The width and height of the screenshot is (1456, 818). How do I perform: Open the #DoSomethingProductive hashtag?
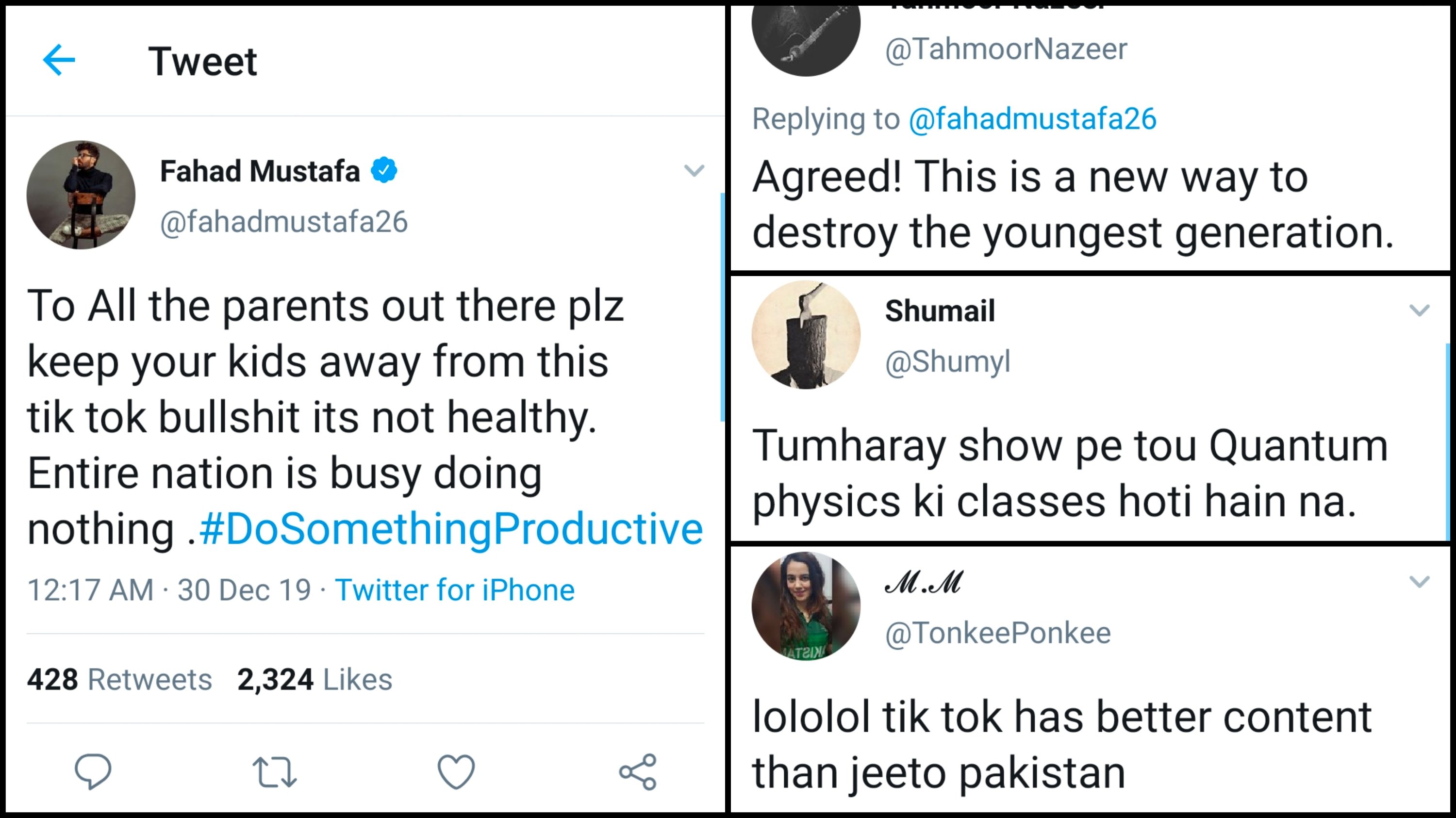click(451, 529)
